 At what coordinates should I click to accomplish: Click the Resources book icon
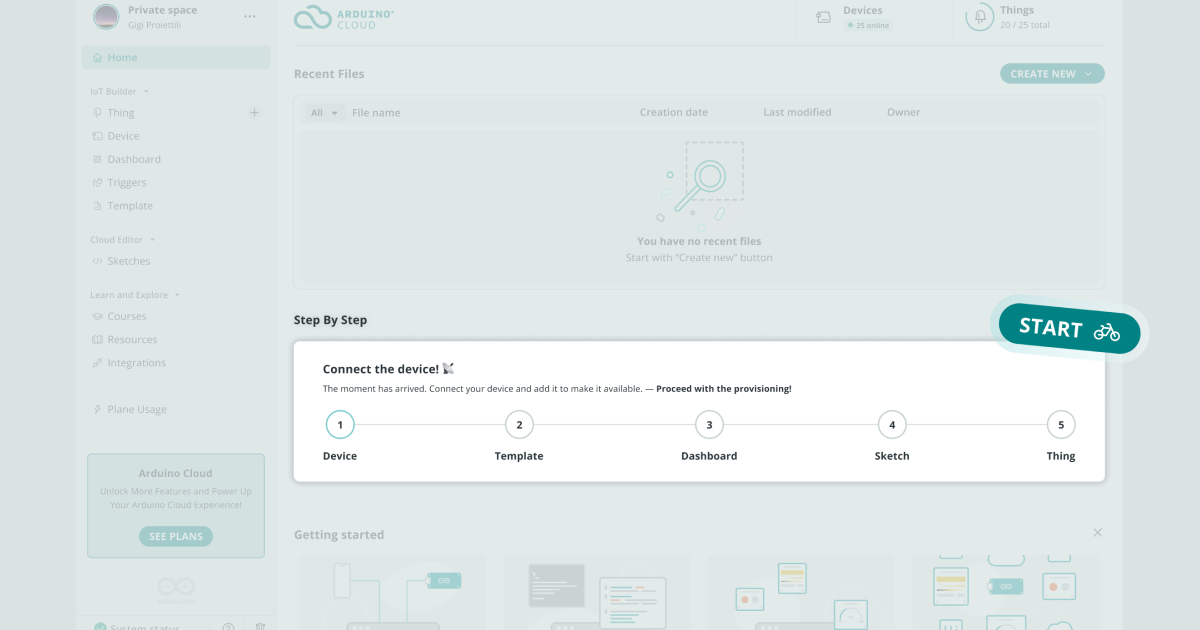pyautogui.click(x=97, y=340)
